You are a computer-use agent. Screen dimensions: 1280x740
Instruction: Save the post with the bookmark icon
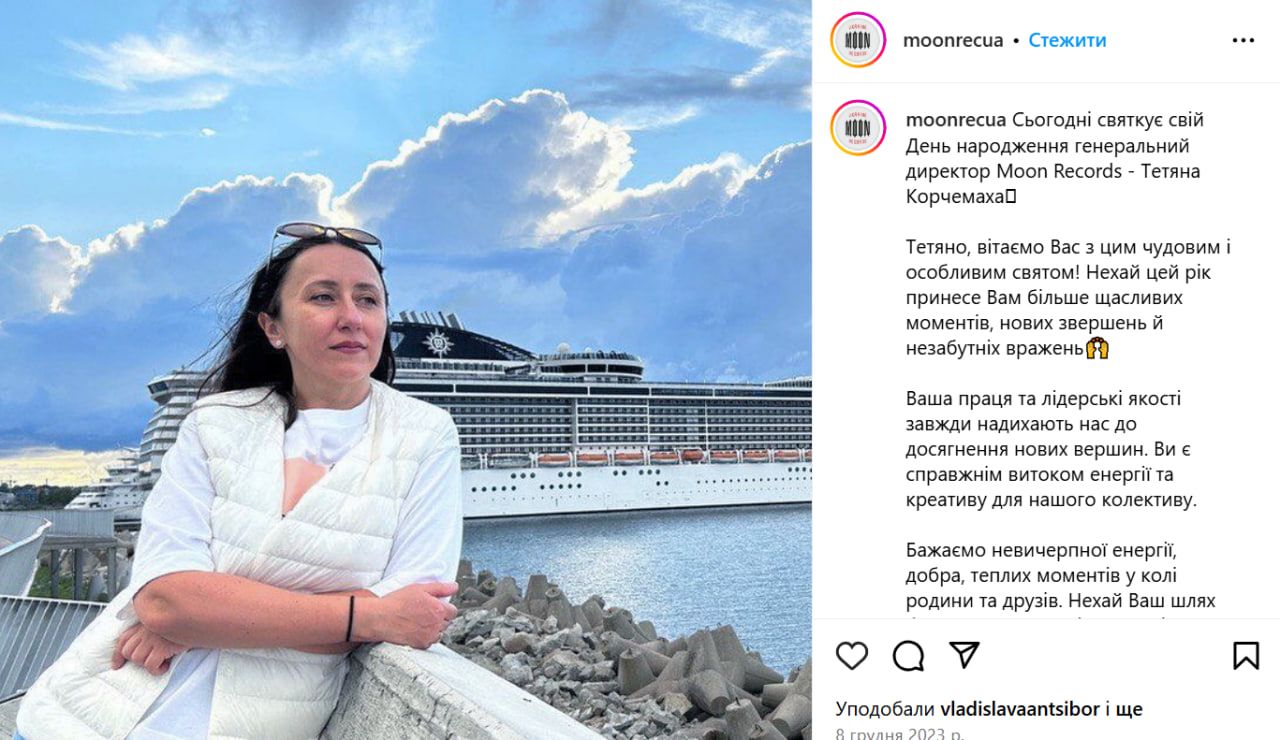pos(1246,656)
